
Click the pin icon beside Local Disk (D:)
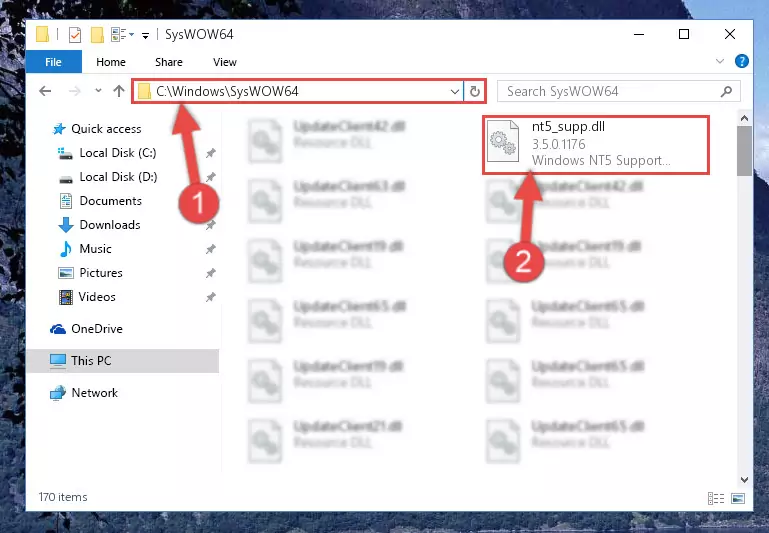point(210,177)
